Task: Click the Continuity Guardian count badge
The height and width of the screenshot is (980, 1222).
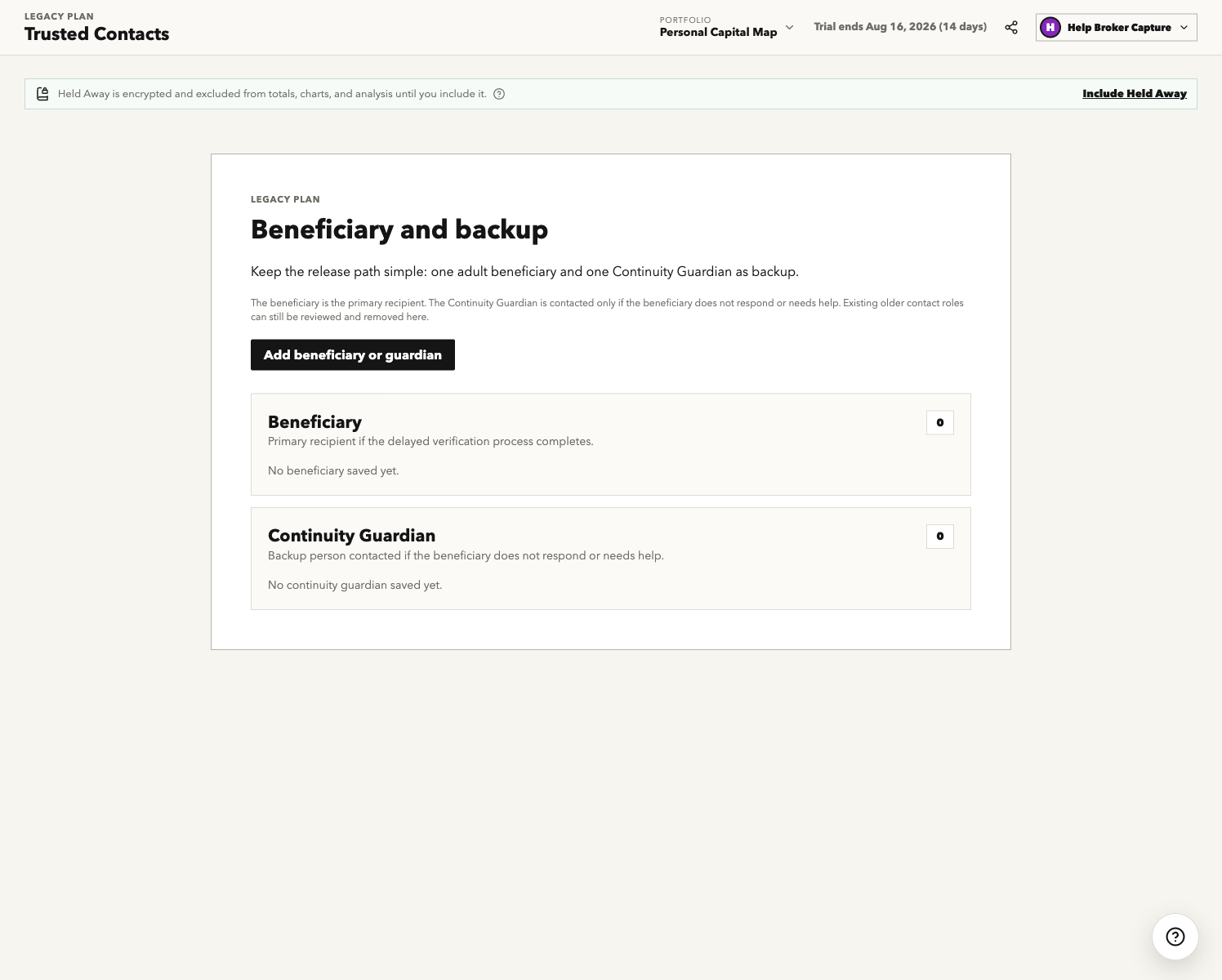Action: pyautogui.click(x=939, y=537)
